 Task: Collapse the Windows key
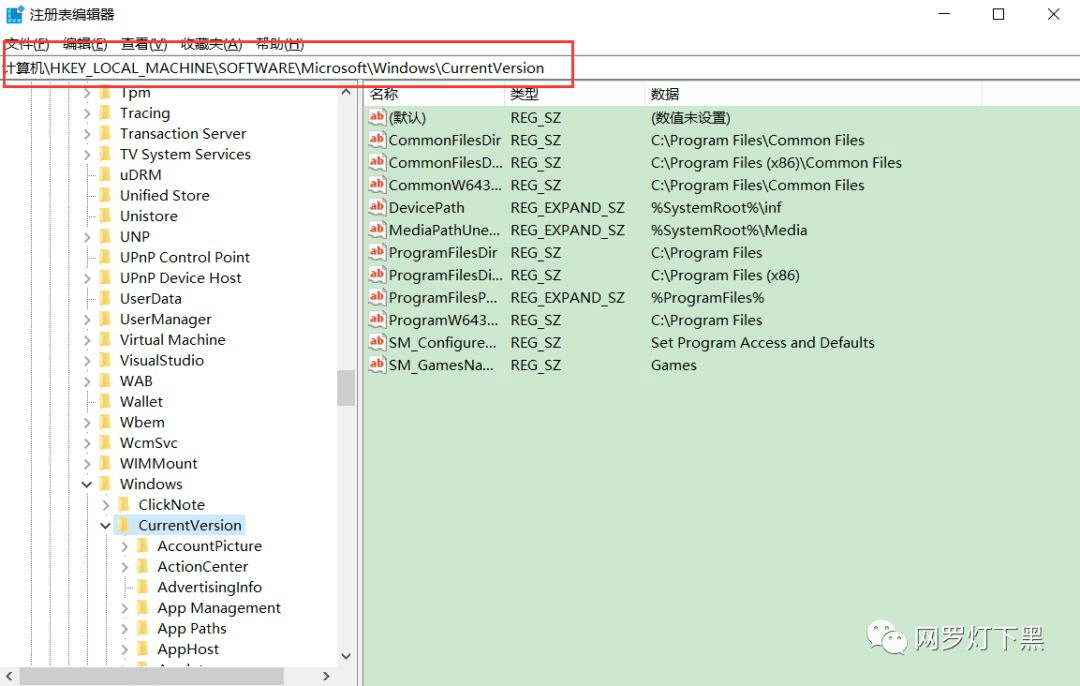pos(87,484)
